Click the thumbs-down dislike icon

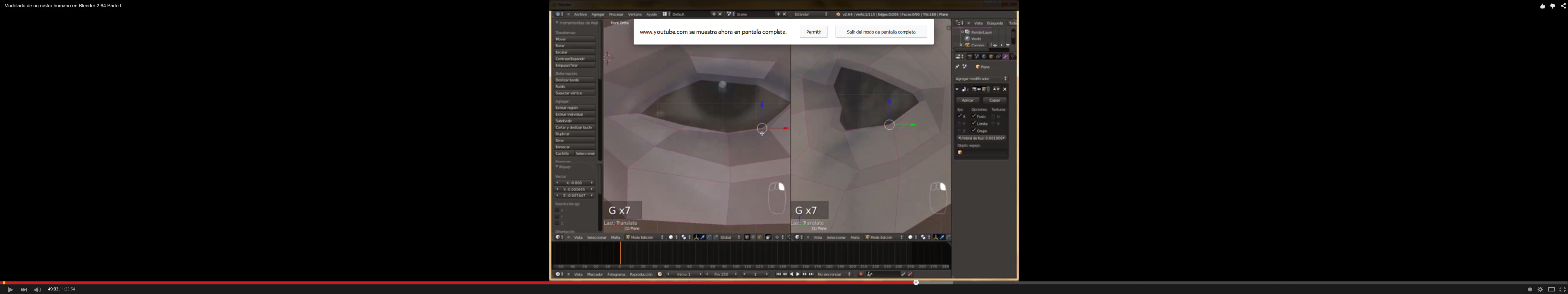point(1553,6)
